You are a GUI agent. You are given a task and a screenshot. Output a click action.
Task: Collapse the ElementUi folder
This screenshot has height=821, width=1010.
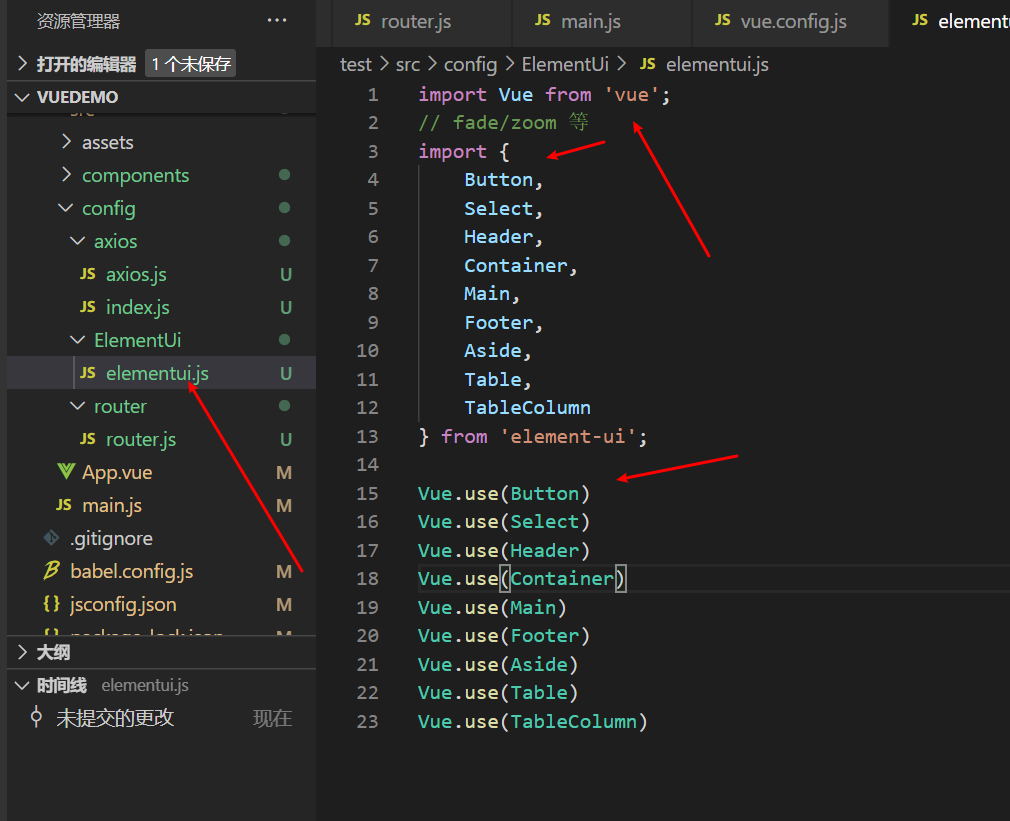coord(77,340)
